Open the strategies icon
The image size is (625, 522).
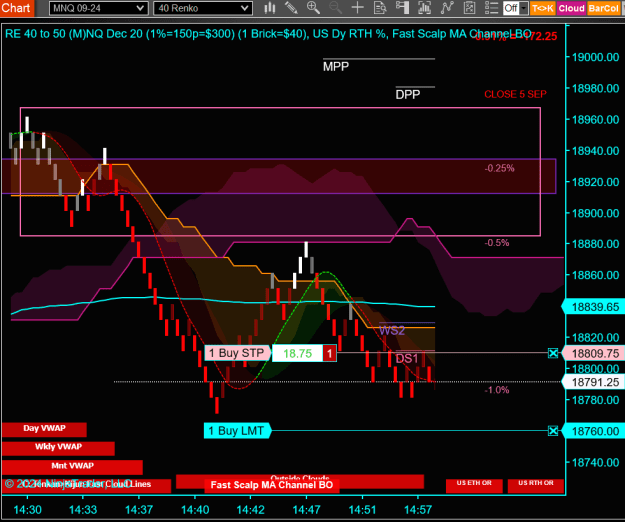pos(470,8)
